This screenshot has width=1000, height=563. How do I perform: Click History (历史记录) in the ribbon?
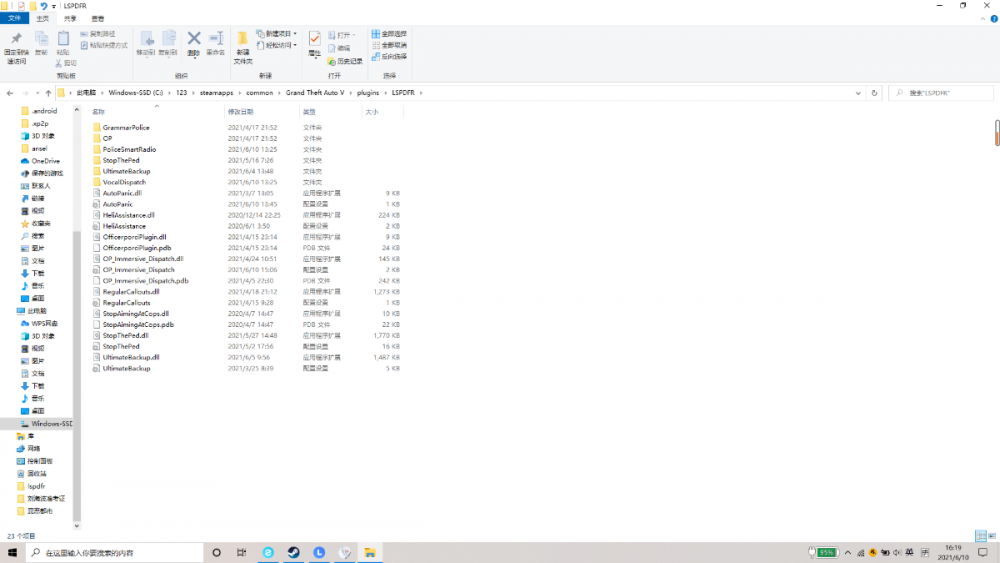[345, 61]
